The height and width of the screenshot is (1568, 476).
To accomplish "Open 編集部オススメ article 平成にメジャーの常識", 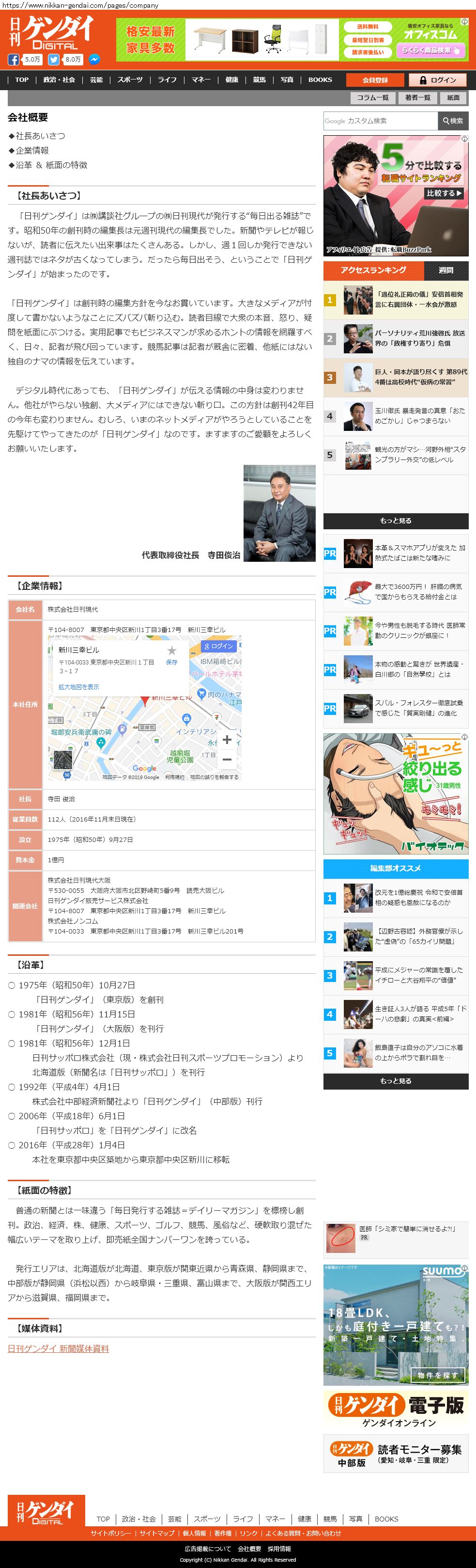I will point(396,975).
